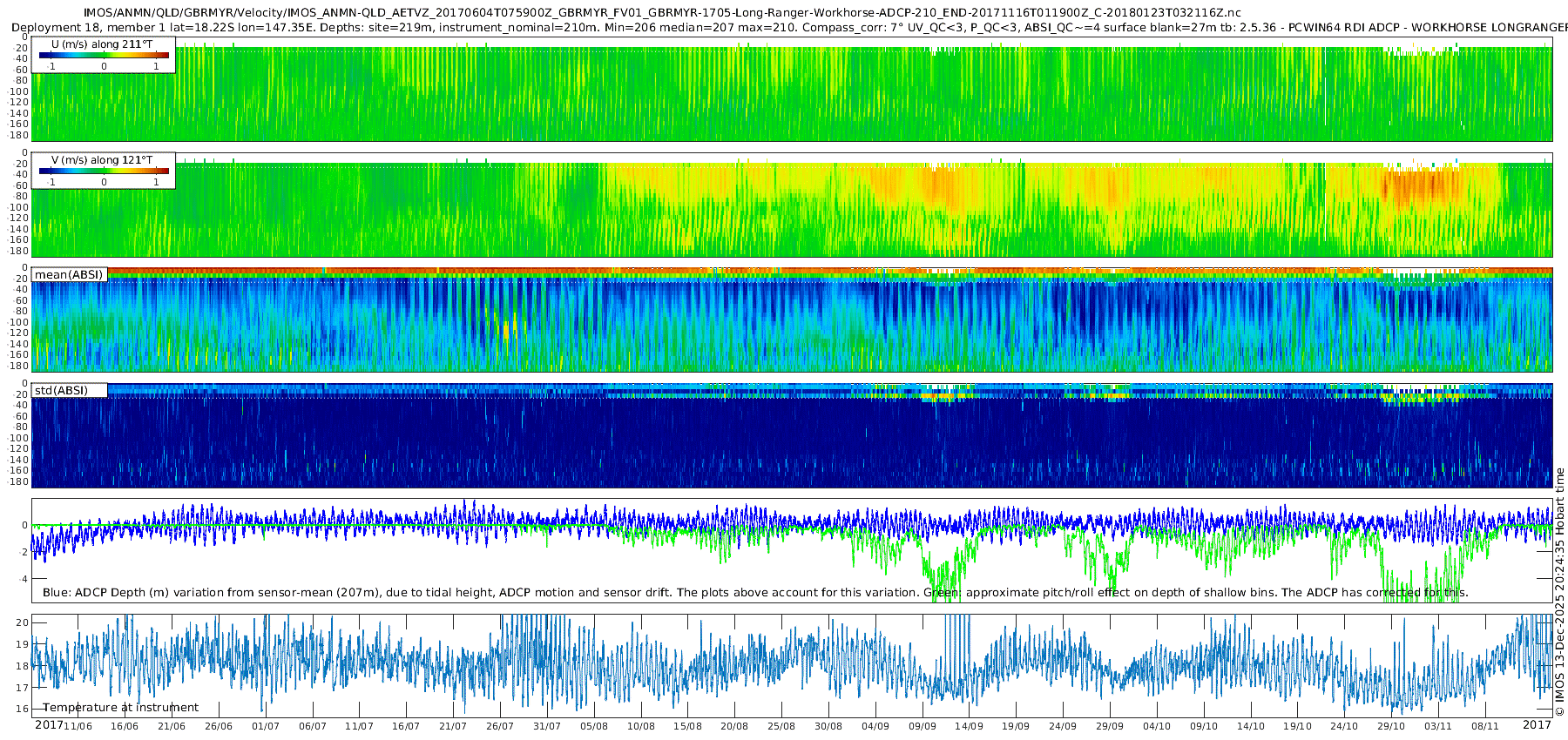Click the blue ADCP depth explanation caption
The image size is (1568, 740).
[754, 592]
